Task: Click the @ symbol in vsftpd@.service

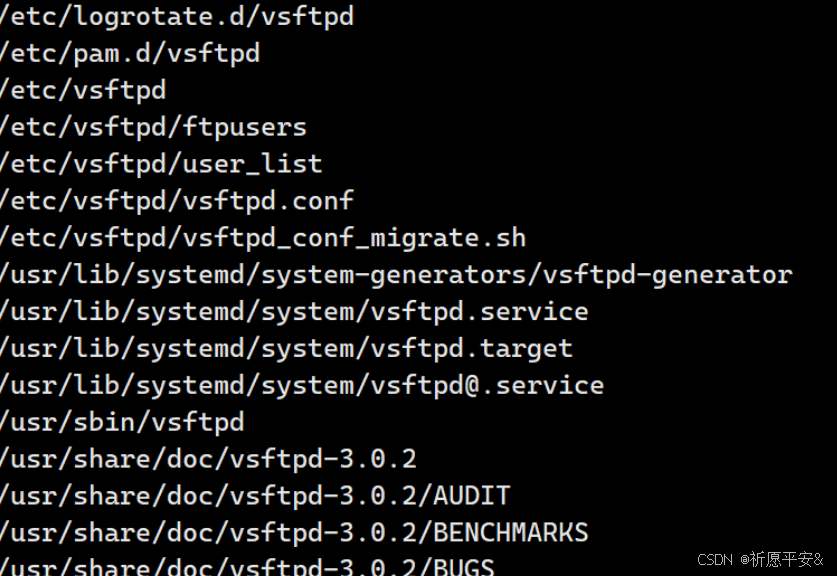Action: [x=472, y=385]
